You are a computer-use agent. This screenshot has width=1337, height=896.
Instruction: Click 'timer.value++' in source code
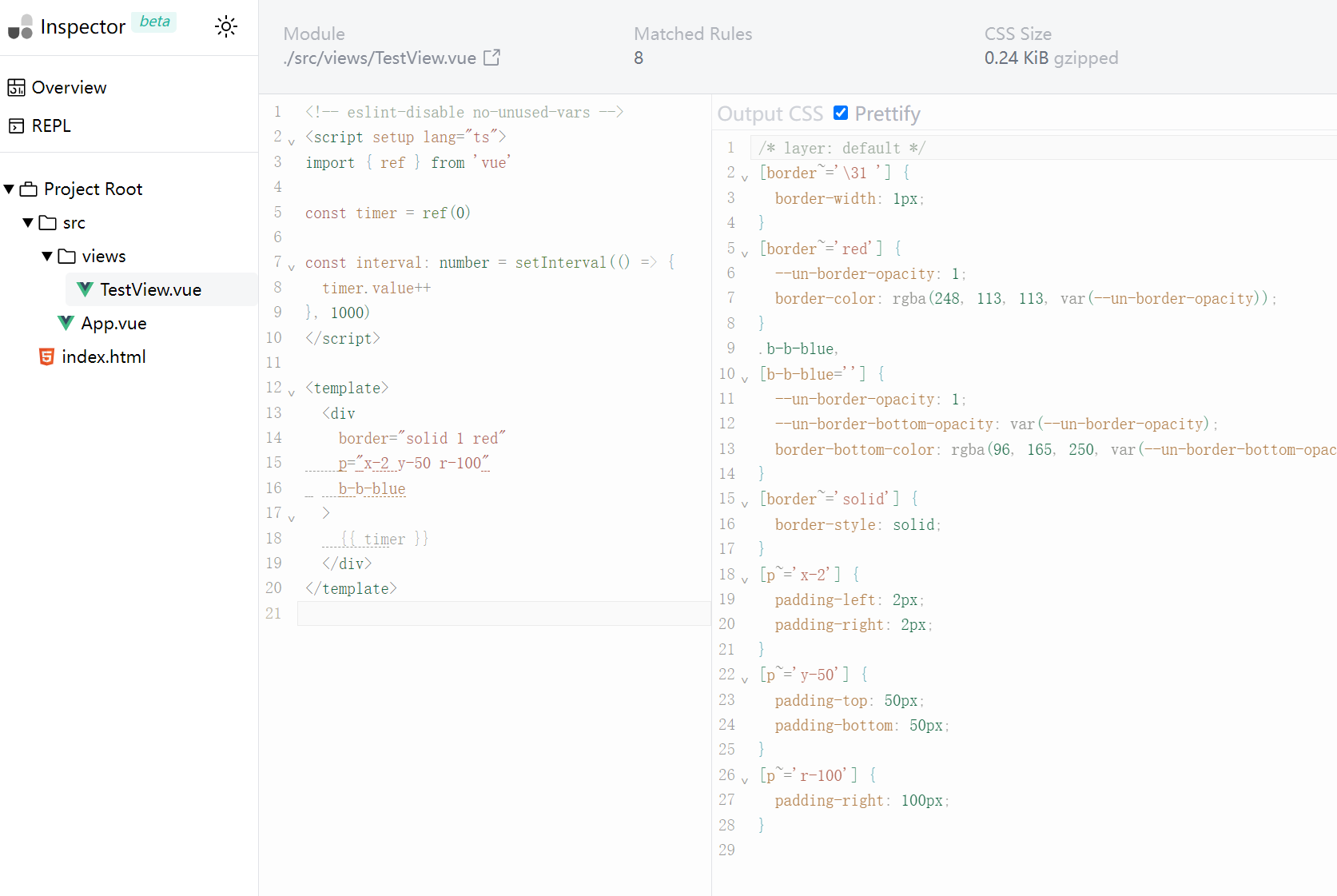[x=376, y=288]
